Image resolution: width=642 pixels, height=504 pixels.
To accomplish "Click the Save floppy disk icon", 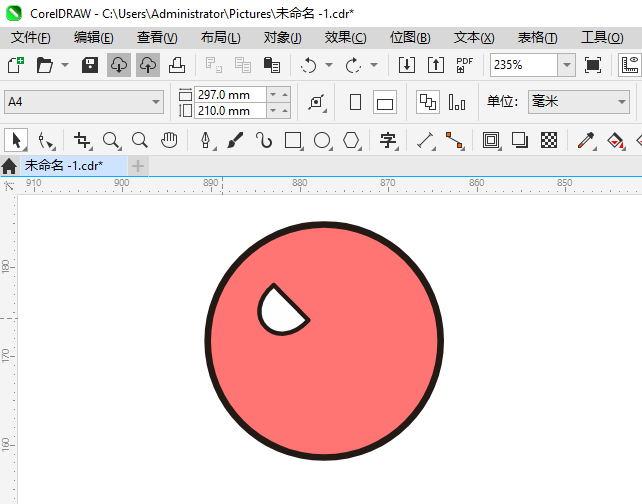I will 89,65.
